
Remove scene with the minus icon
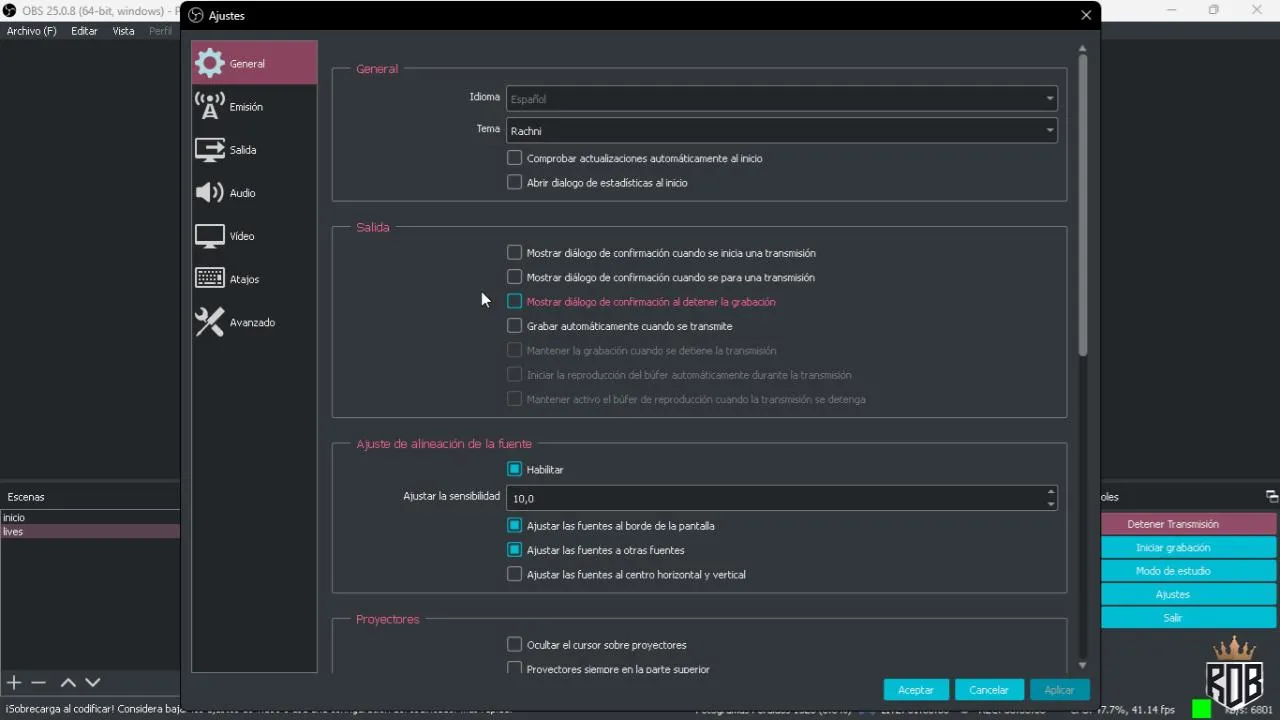pos(39,682)
